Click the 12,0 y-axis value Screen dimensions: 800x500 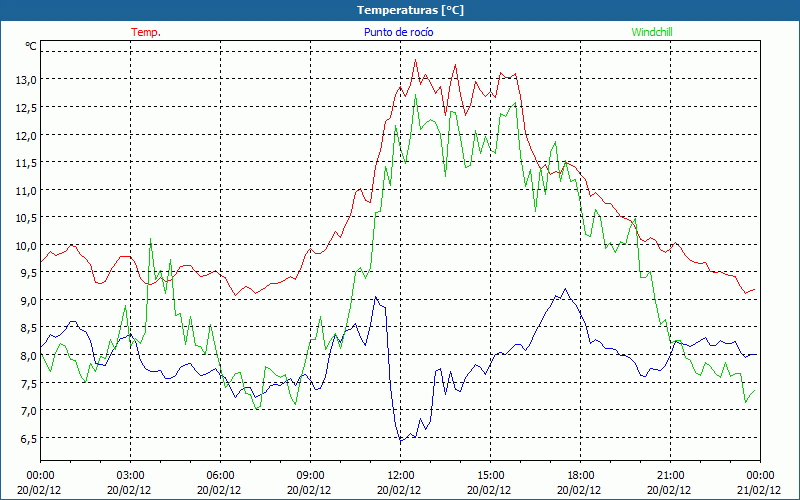tap(26, 135)
